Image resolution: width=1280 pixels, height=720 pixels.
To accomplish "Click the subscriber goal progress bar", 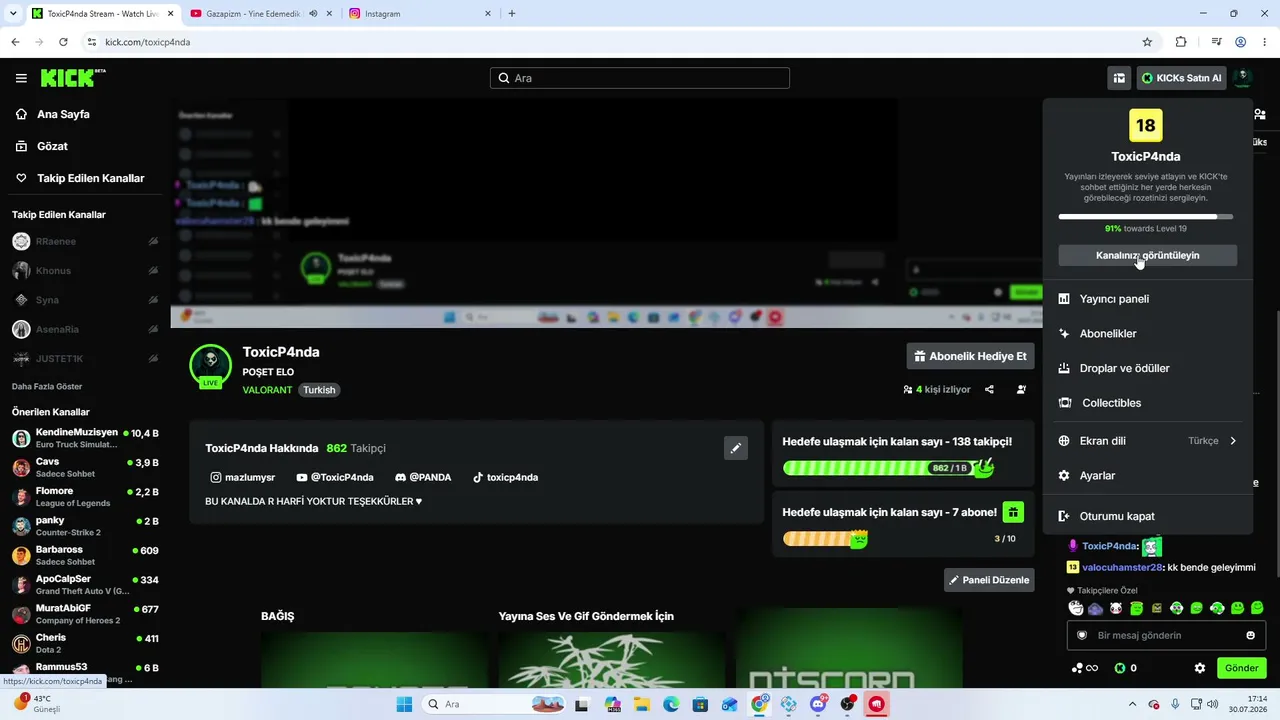I will pos(899,539).
